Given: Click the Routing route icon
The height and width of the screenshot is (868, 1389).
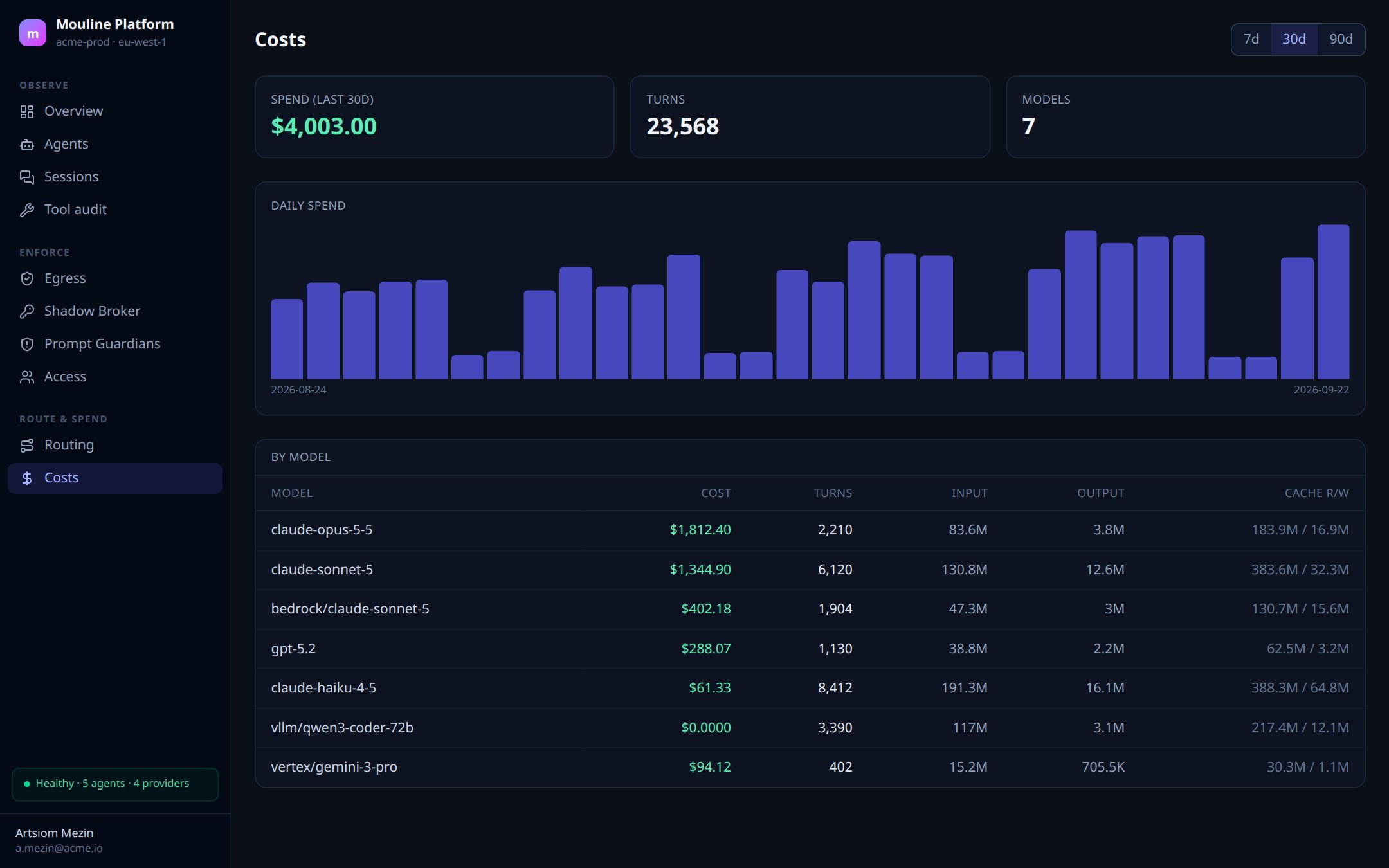Looking at the screenshot, I should [27, 445].
